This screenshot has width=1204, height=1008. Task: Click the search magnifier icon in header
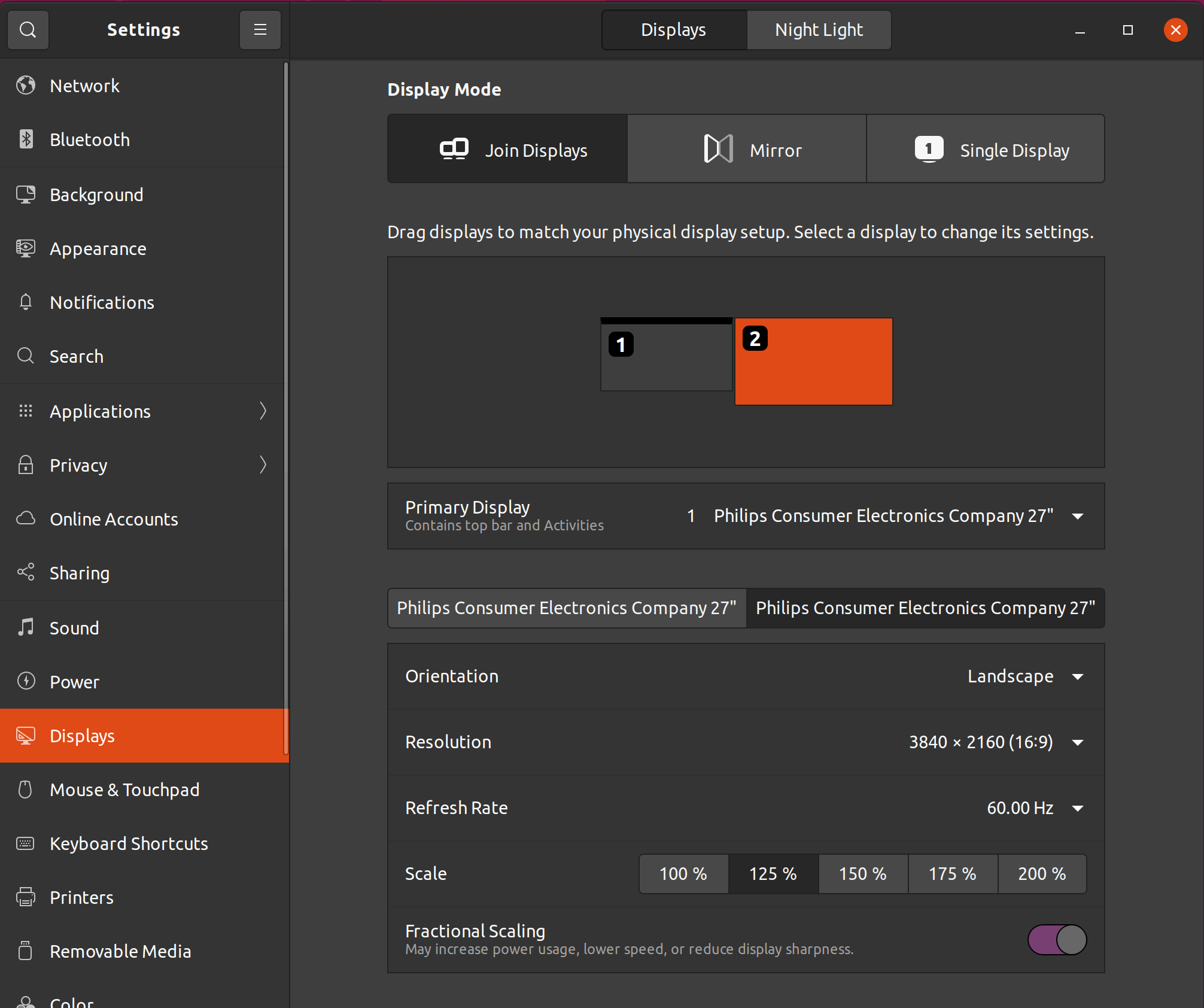[x=28, y=29]
